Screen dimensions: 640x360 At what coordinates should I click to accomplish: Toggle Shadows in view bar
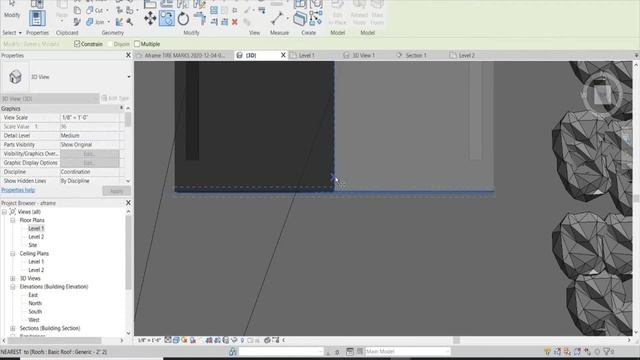click(x=192, y=340)
